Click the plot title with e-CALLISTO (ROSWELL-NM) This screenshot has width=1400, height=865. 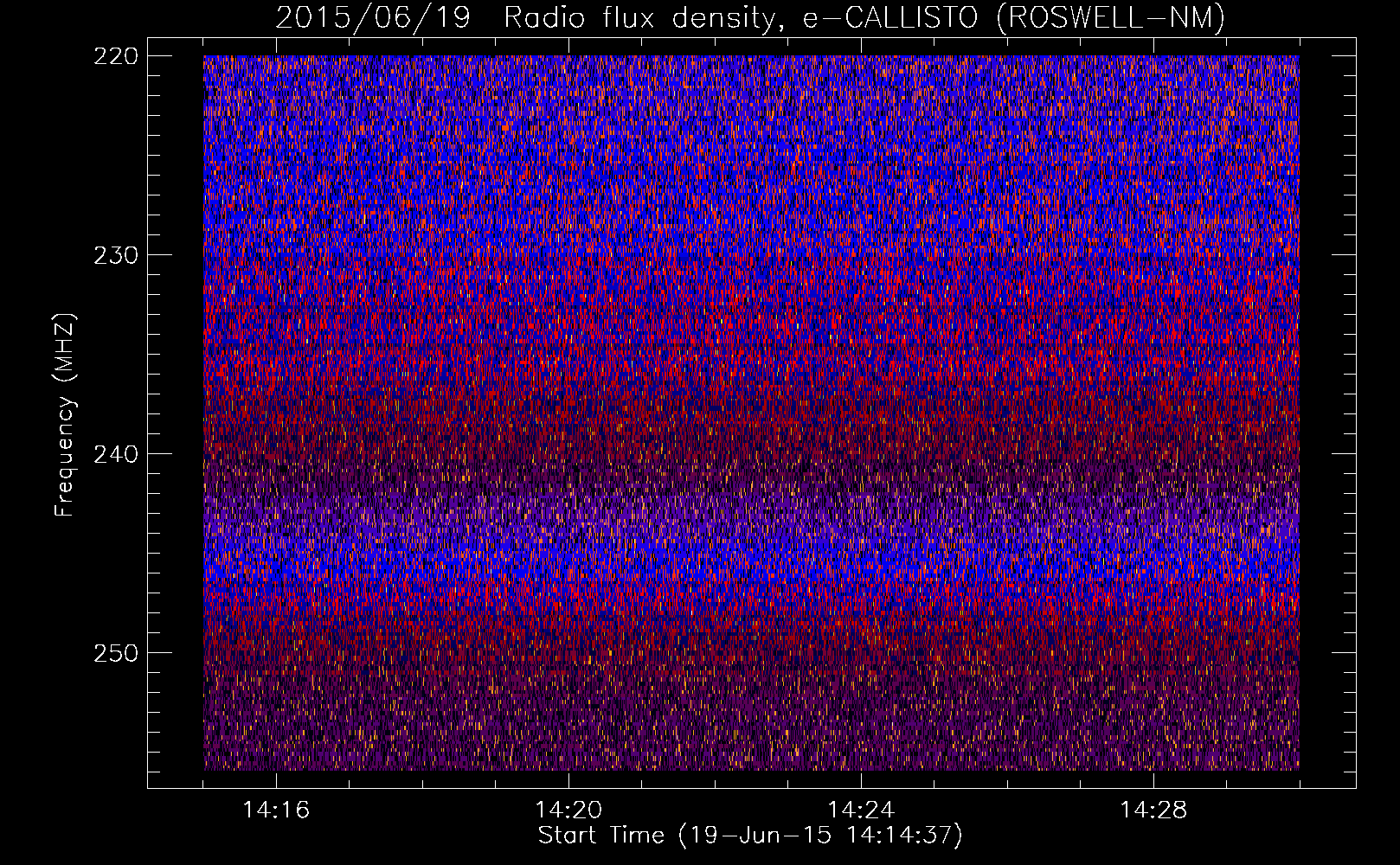[750, 18]
